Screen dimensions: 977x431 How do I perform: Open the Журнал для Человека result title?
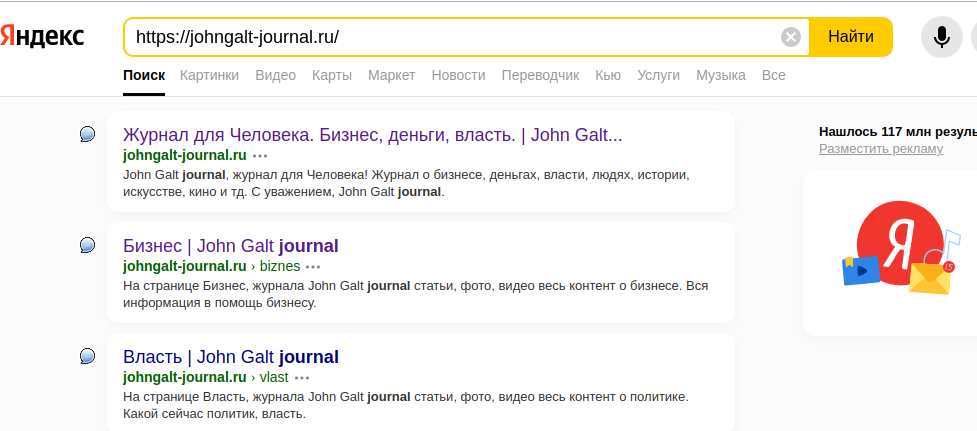click(373, 135)
